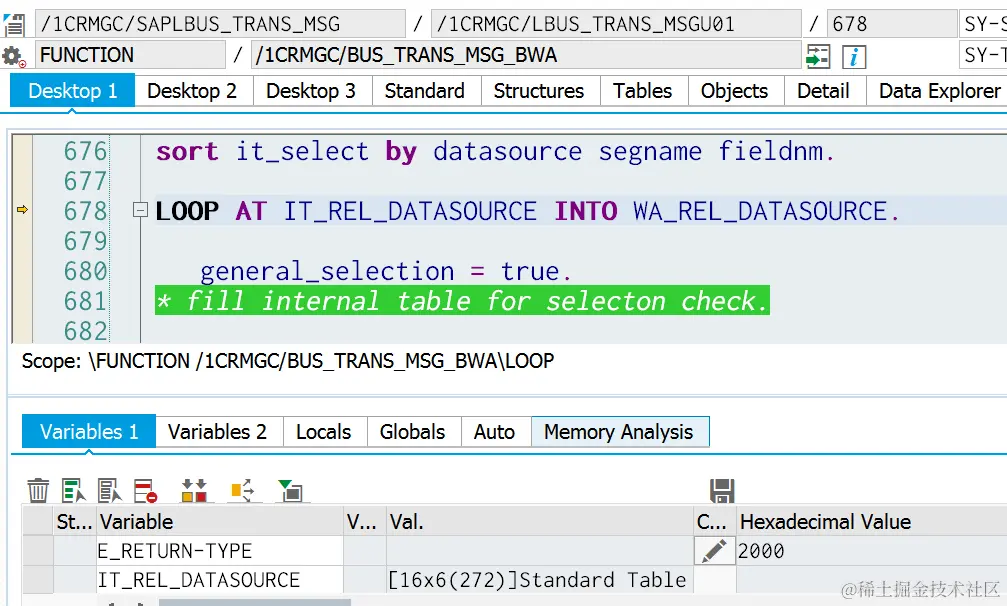Viewport: 1007px width, 606px height.
Task: Show the Globals tab
Action: (412, 431)
